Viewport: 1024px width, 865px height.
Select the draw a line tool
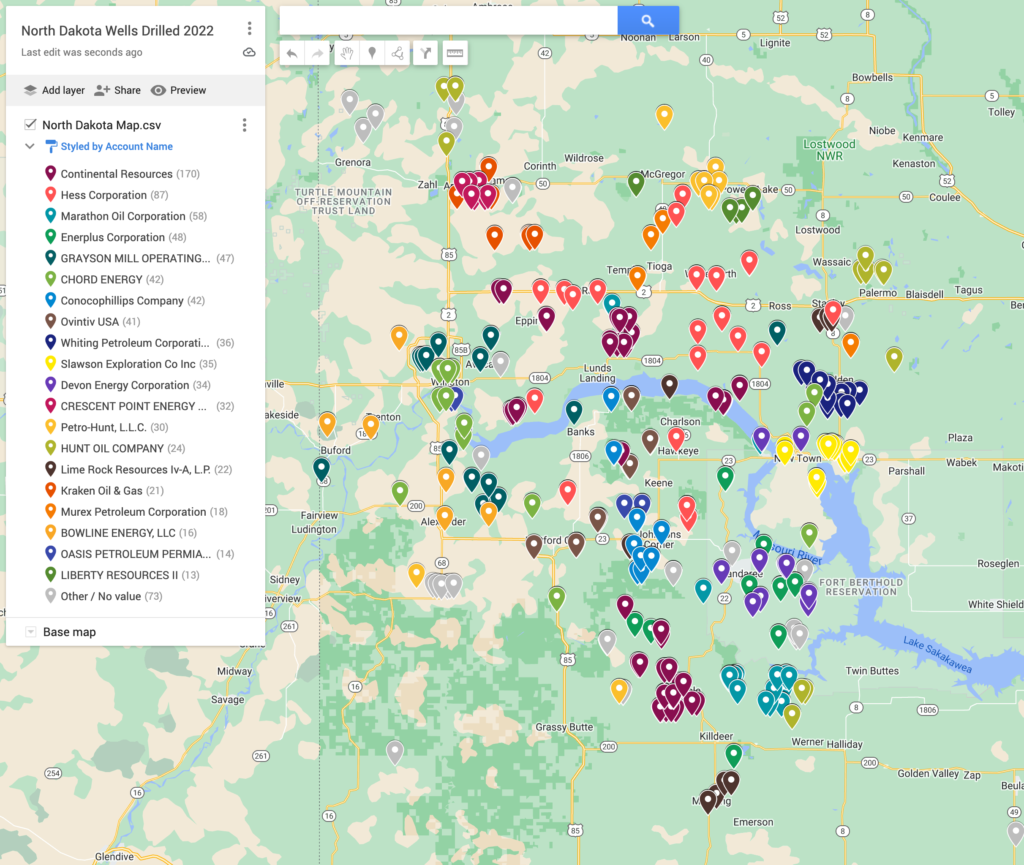pyautogui.click(x=398, y=54)
